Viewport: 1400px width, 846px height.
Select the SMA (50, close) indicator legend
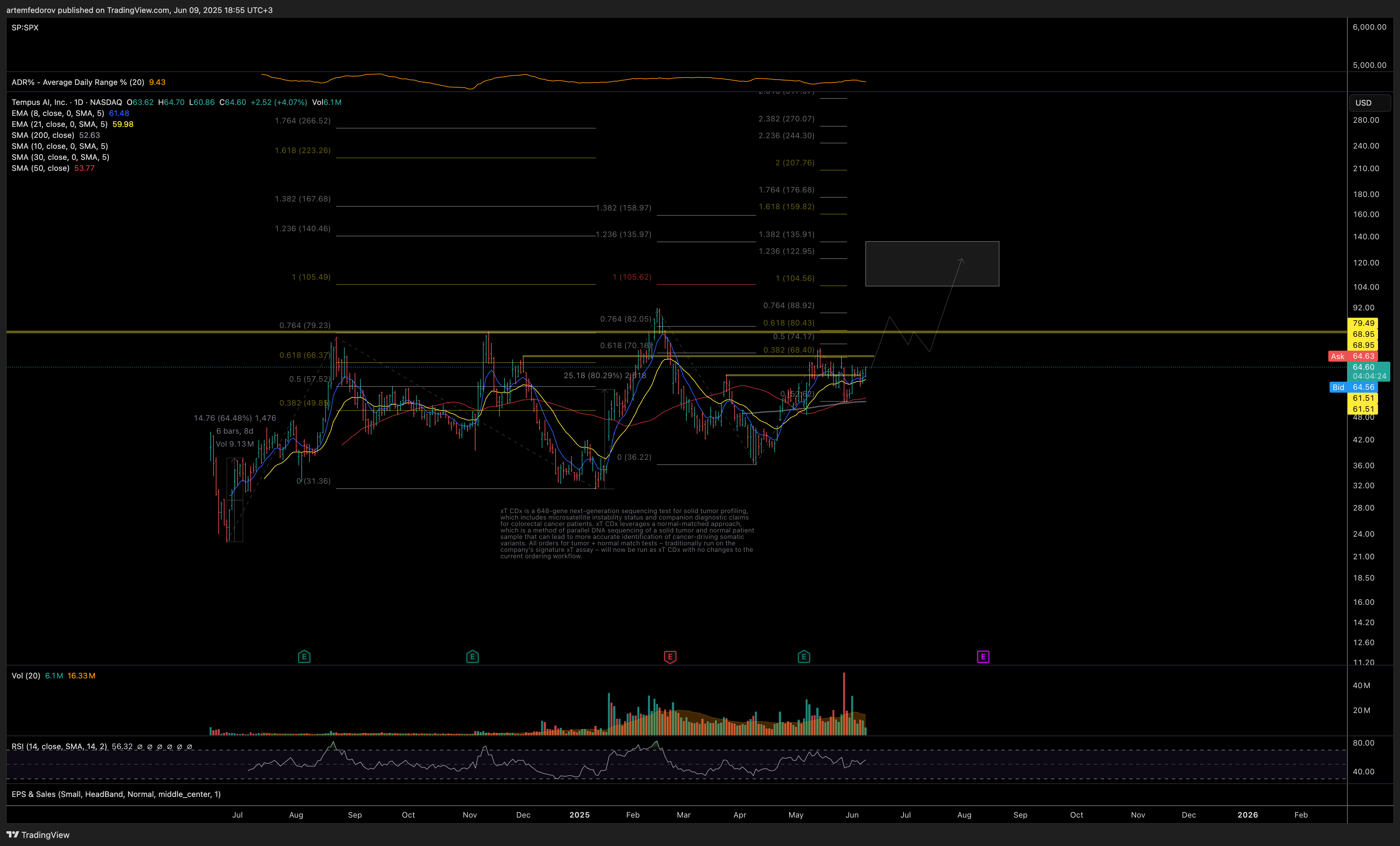(53, 168)
